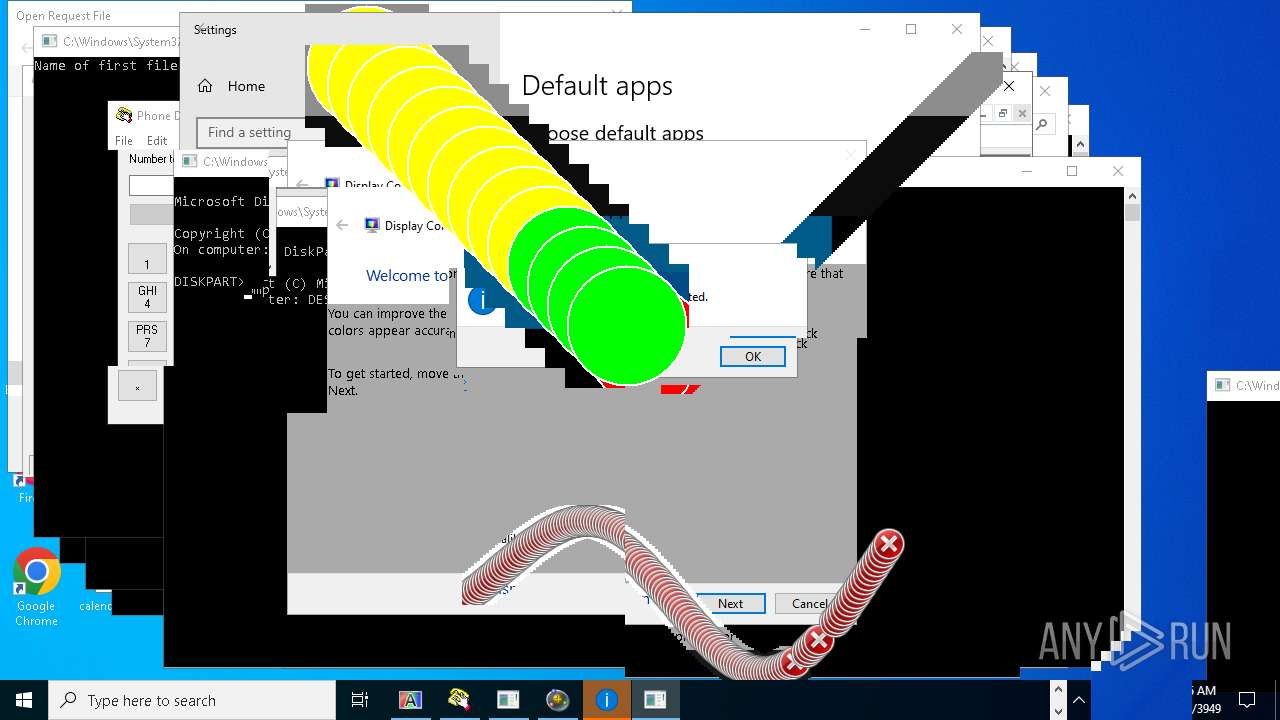Switch to Phone Dialer in taskbar

point(459,700)
